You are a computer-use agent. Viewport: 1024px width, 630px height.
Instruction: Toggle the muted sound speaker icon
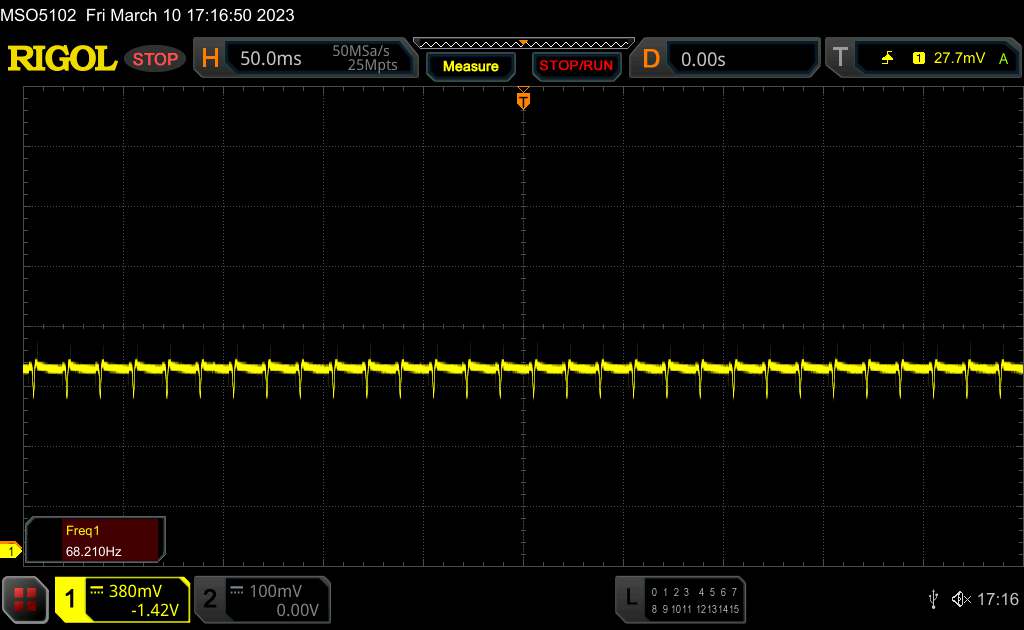961,599
